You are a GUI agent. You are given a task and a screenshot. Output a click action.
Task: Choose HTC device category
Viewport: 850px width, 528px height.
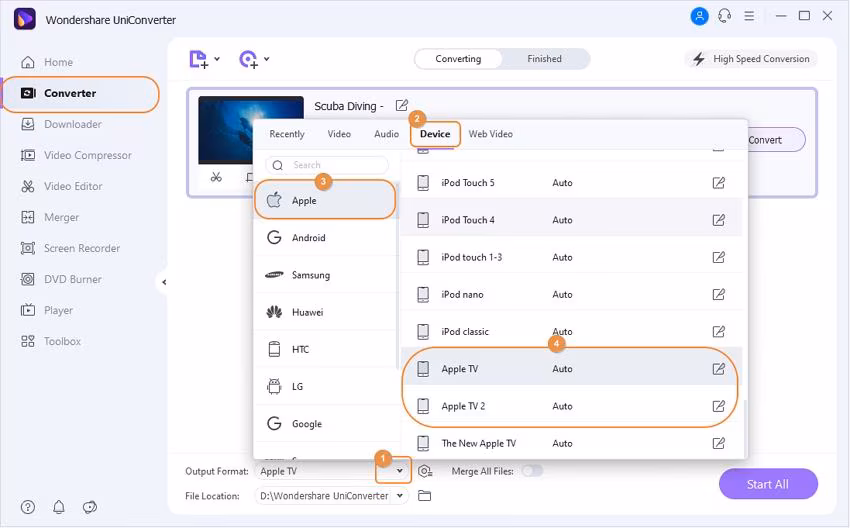click(325, 349)
